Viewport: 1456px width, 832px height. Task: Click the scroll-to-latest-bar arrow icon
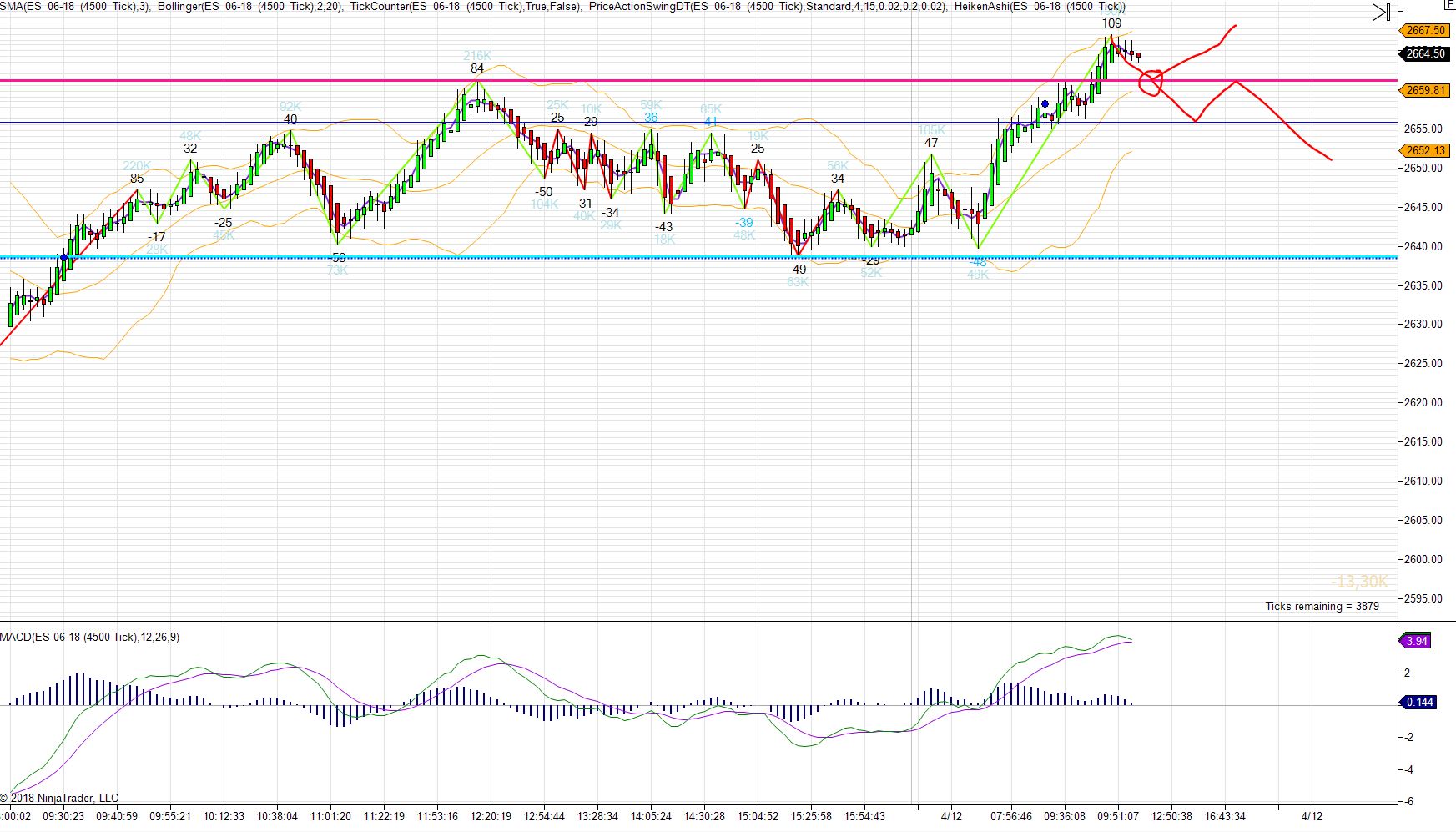tap(1381, 13)
